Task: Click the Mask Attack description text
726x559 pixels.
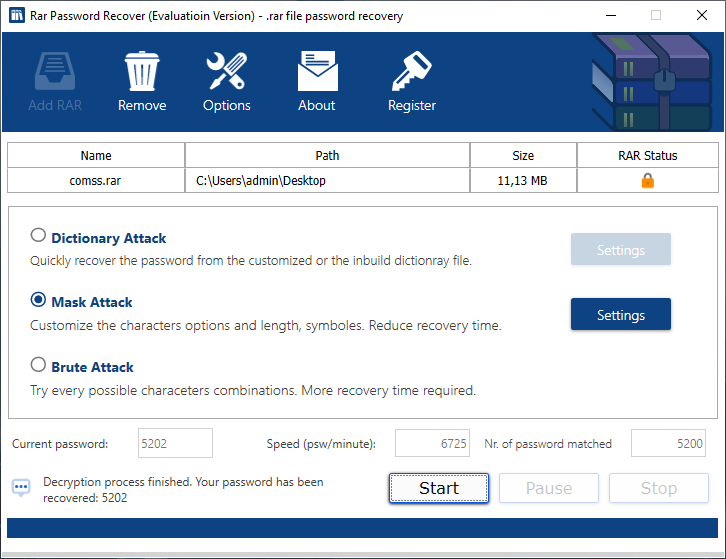Action: (x=266, y=326)
